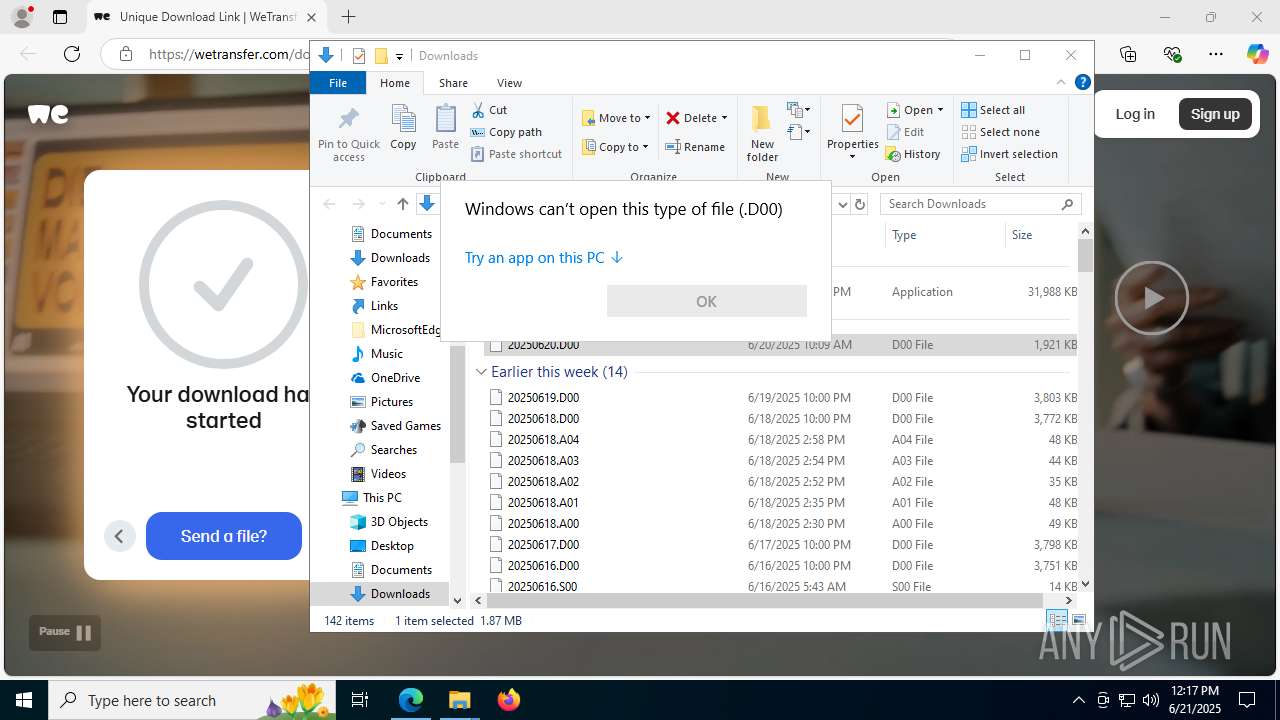This screenshot has width=1280, height=720.
Task: Click Invert selection in ribbon
Action: point(1009,154)
